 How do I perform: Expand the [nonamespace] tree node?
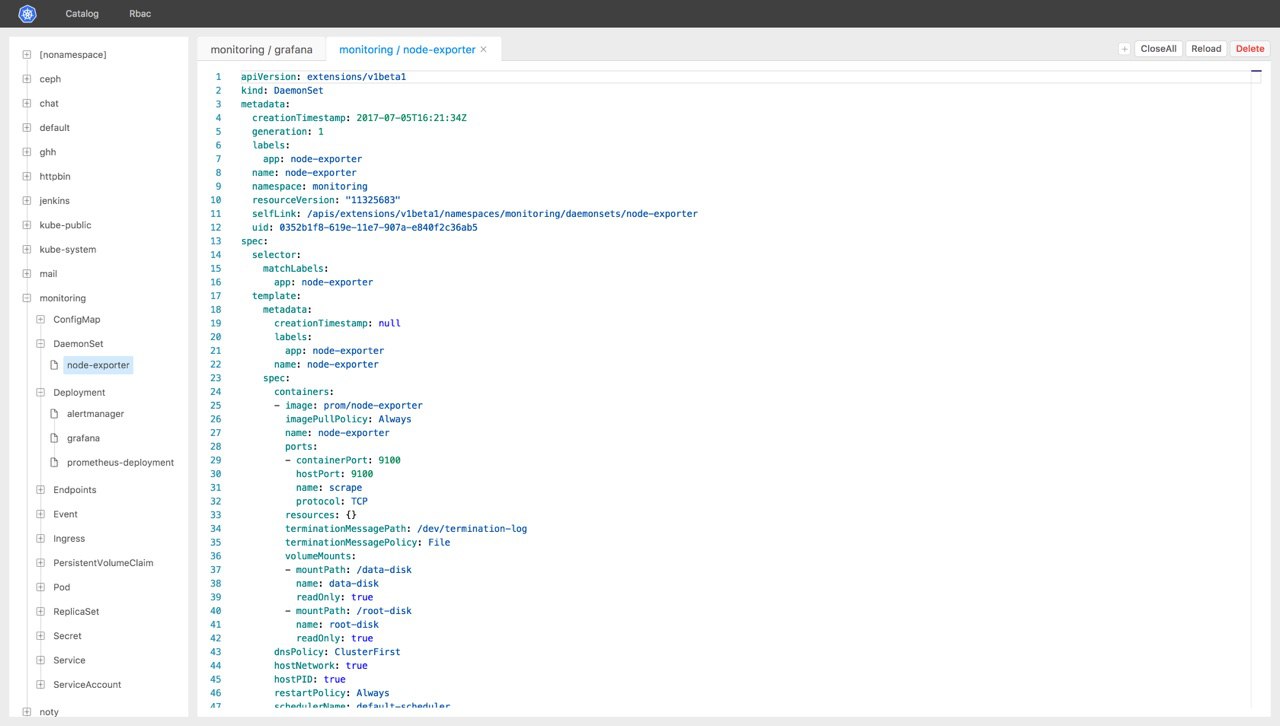click(x=27, y=55)
